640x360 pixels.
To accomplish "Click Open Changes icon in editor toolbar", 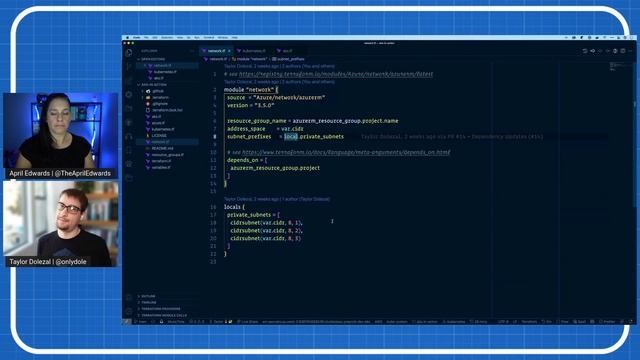I will coord(585,51).
